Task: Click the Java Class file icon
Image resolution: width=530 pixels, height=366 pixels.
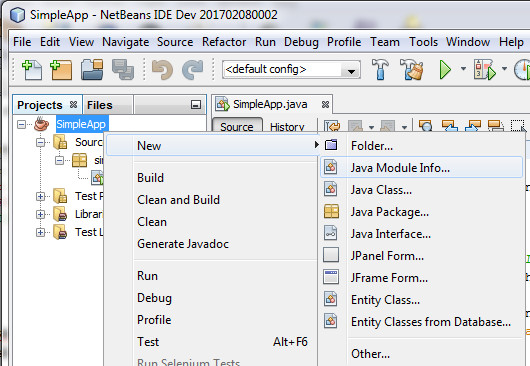Action: tap(331, 189)
